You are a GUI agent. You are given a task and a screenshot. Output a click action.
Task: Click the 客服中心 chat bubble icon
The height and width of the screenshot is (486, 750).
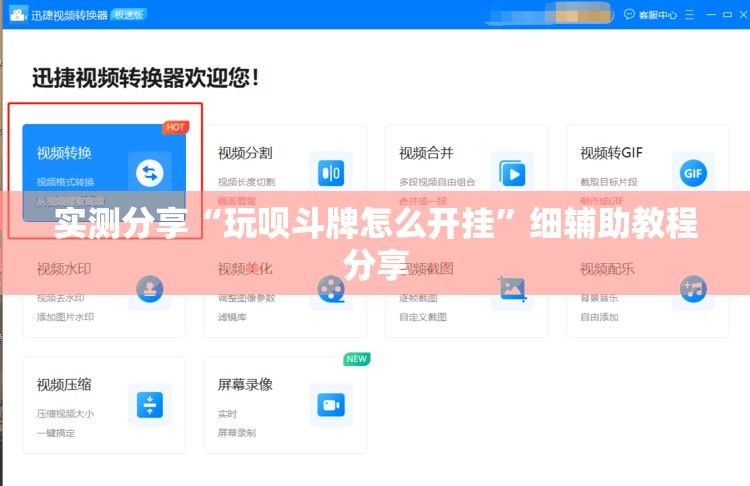[629, 14]
